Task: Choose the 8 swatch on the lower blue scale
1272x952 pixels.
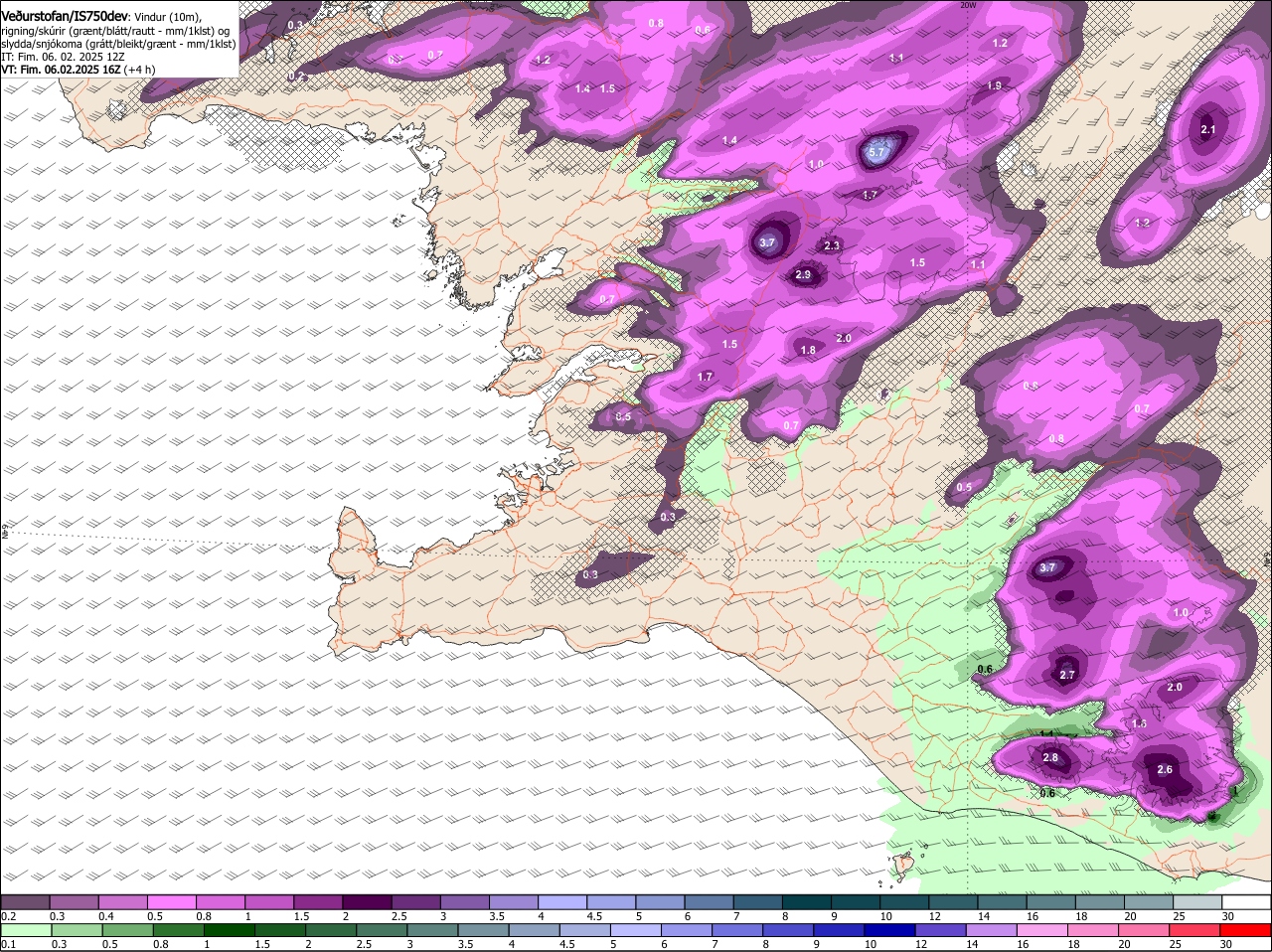Action: 789,930
